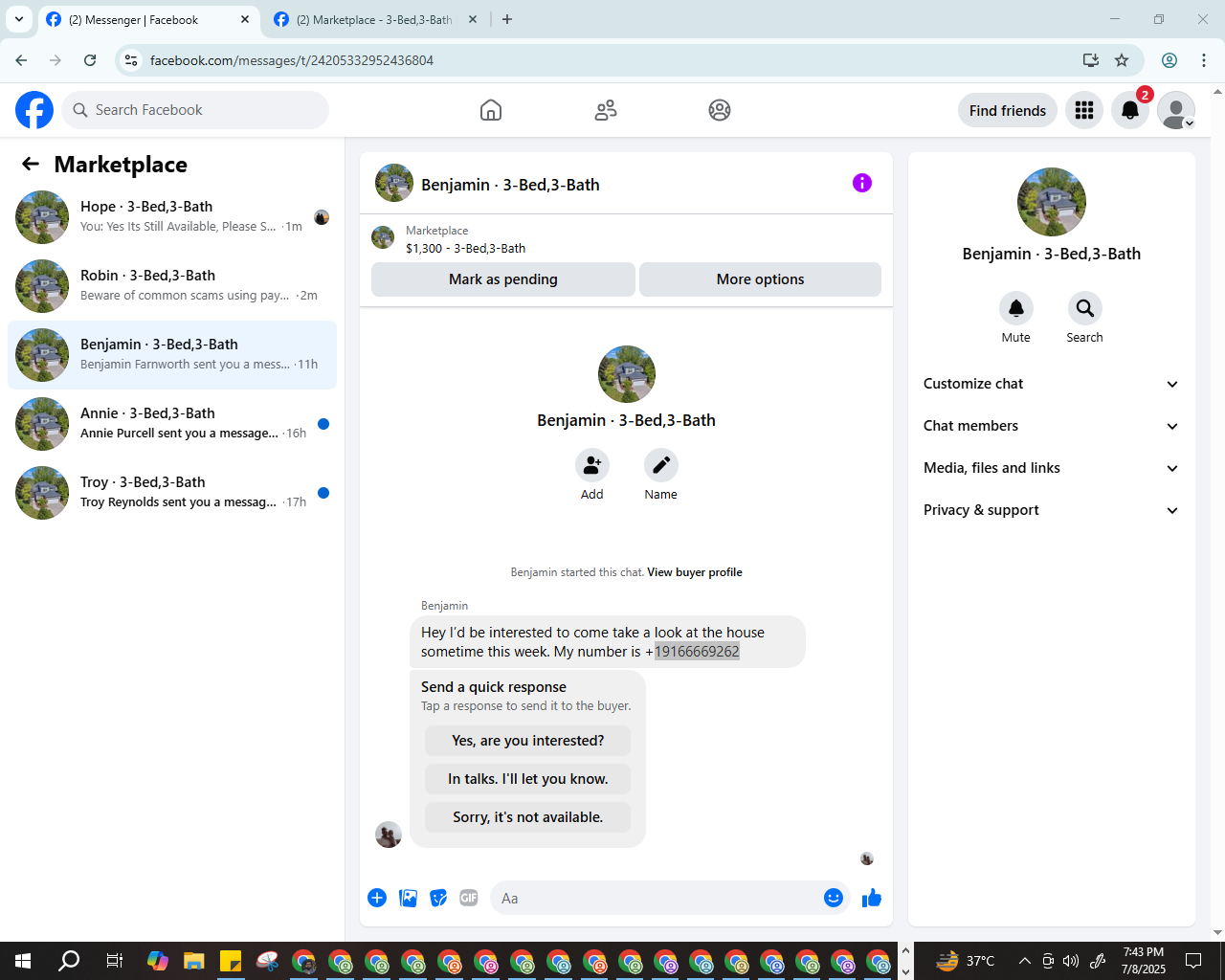Close the Messenger browser tab
Screen dimensions: 1225x980
(x=245, y=19)
